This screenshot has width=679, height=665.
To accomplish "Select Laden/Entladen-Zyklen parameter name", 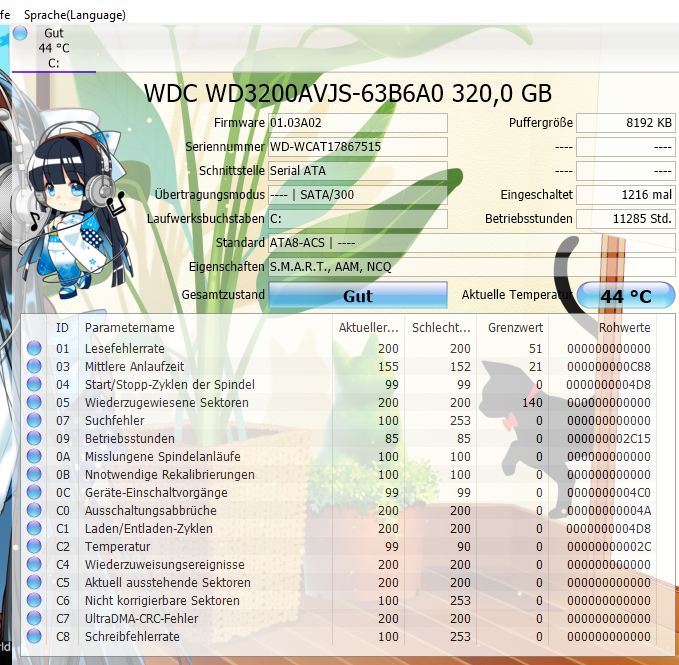I will click(149, 529).
